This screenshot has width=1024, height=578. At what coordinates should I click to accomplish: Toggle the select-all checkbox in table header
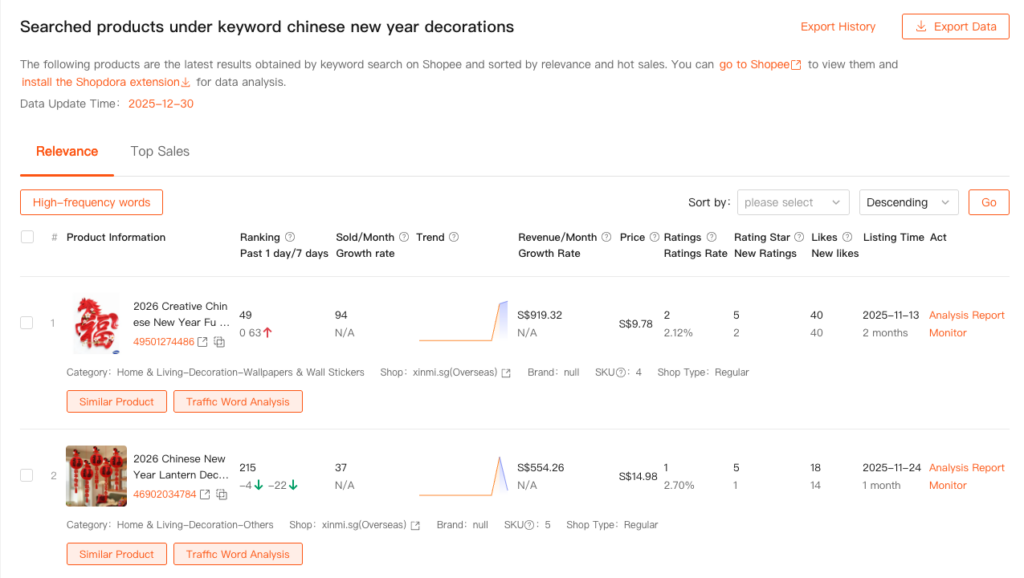pyautogui.click(x=27, y=237)
